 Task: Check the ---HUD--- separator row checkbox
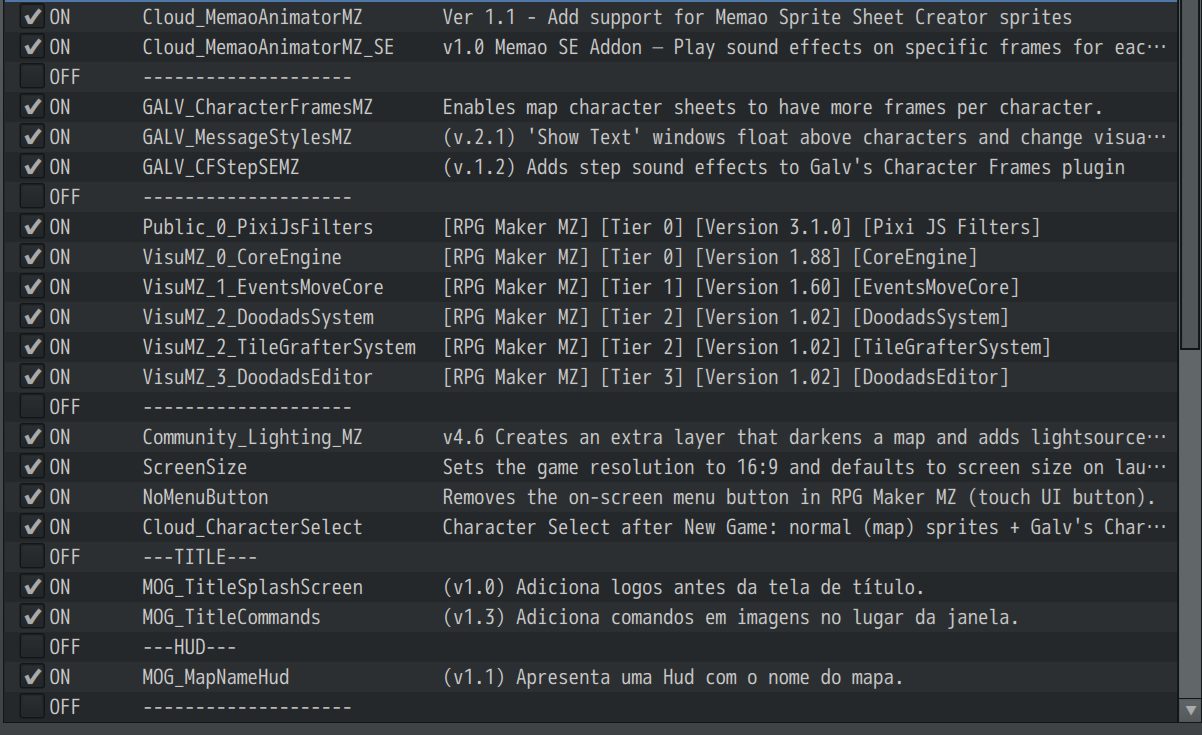32,647
